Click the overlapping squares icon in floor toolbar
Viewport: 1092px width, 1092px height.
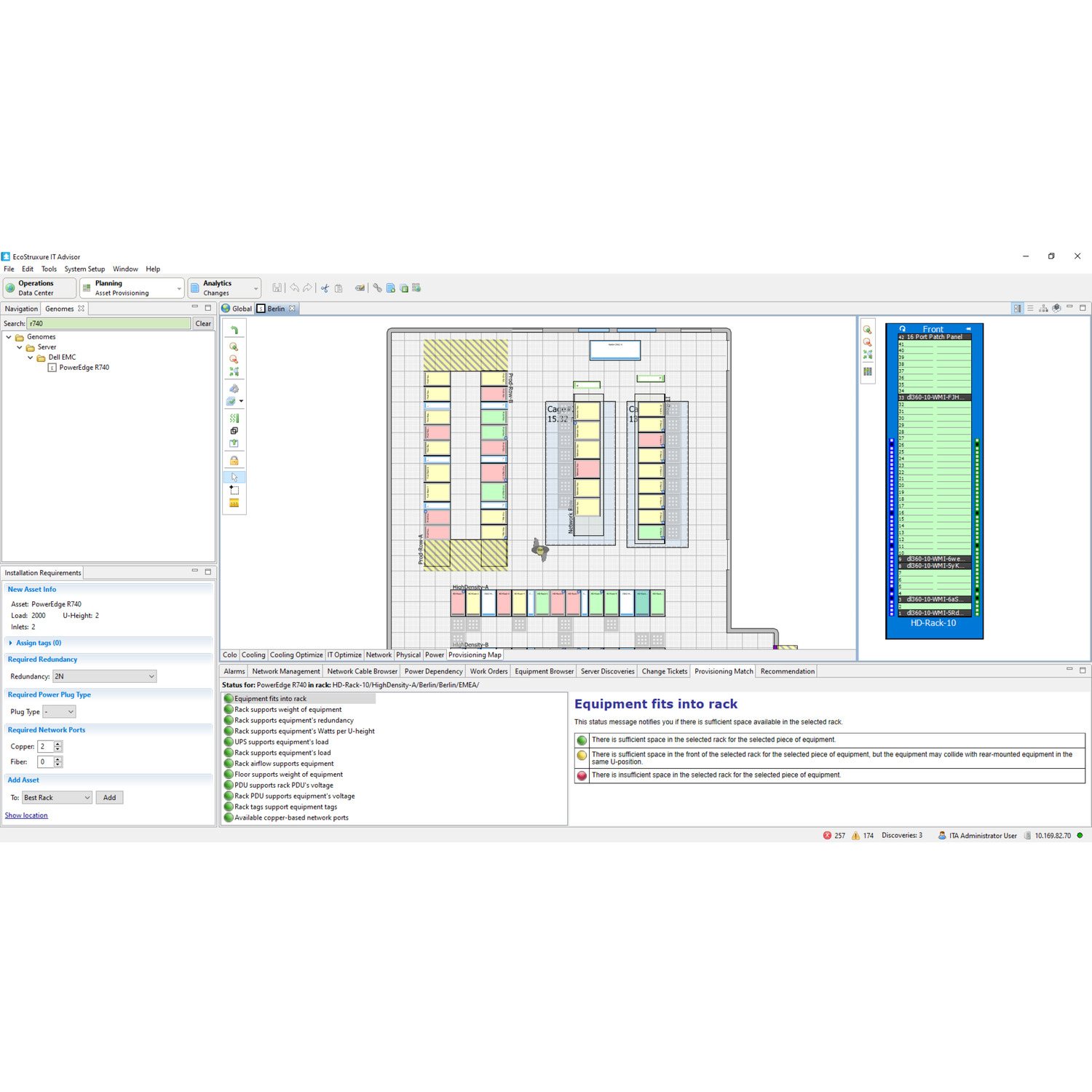click(x=234, y=431)
